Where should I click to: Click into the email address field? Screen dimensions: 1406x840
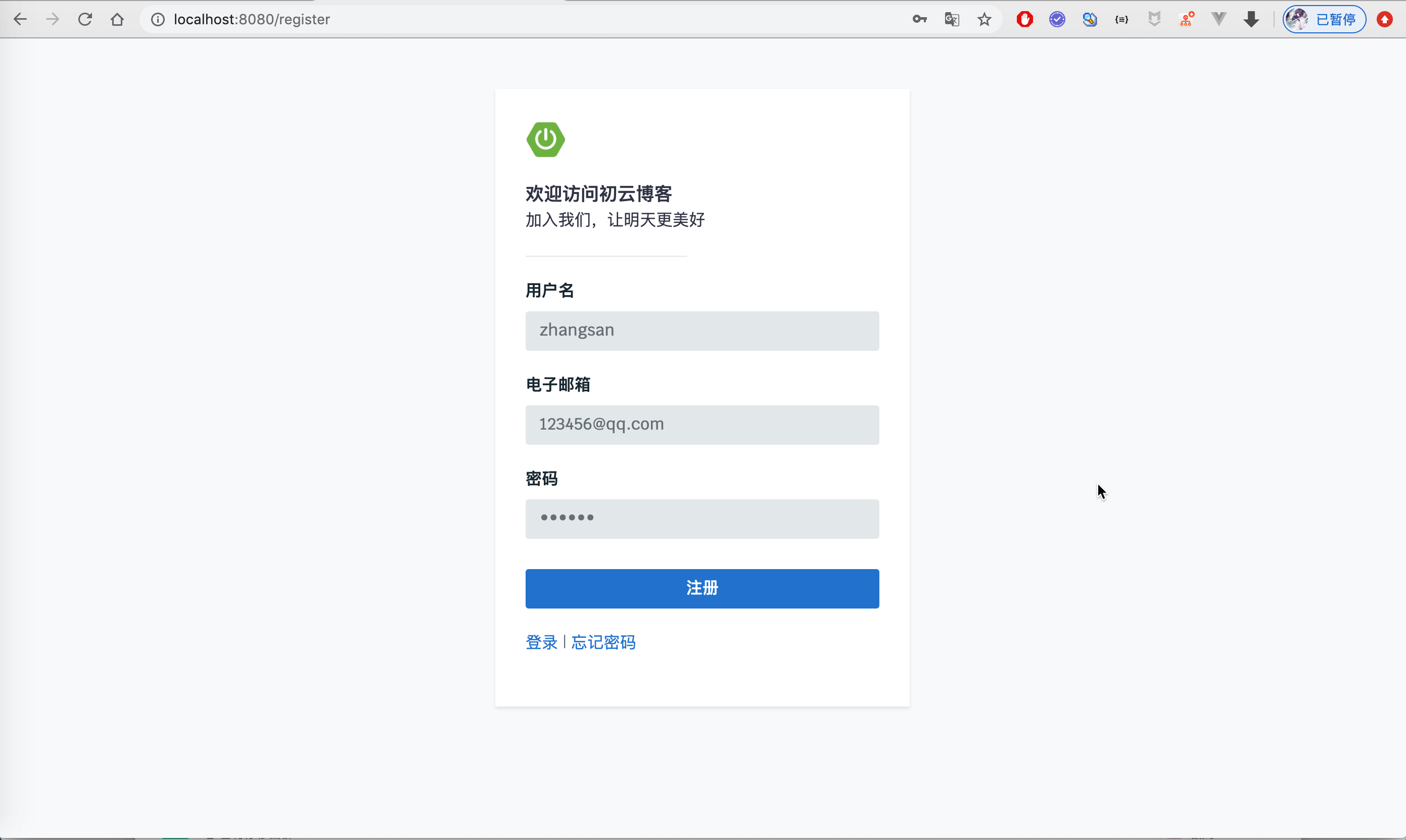(702, 425)
